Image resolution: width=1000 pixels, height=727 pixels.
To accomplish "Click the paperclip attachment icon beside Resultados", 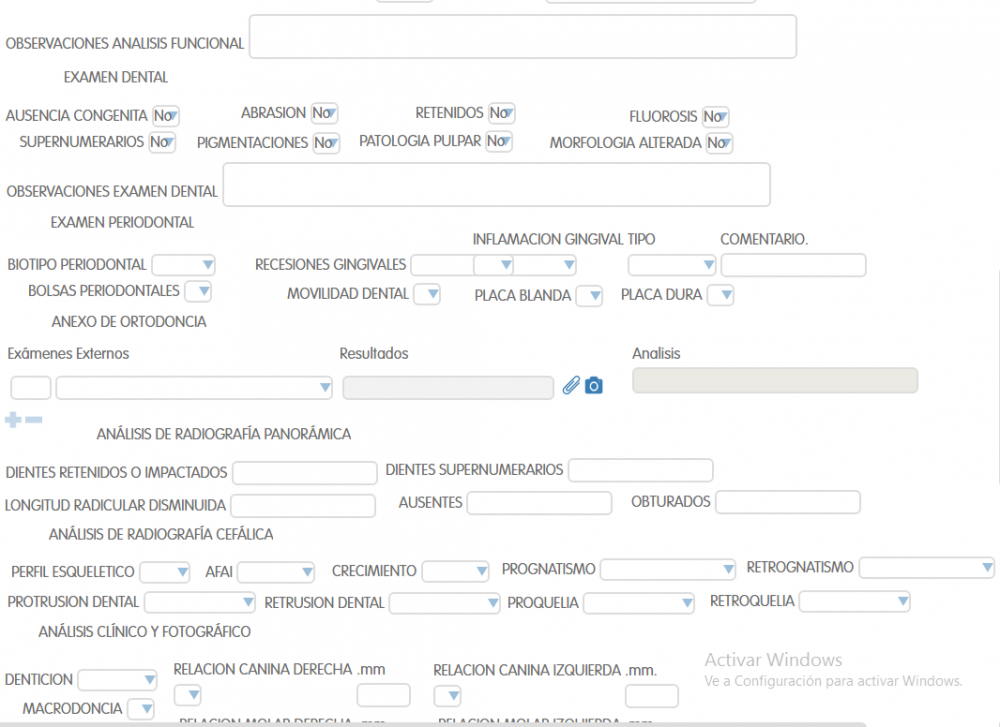I will (571, 385).
